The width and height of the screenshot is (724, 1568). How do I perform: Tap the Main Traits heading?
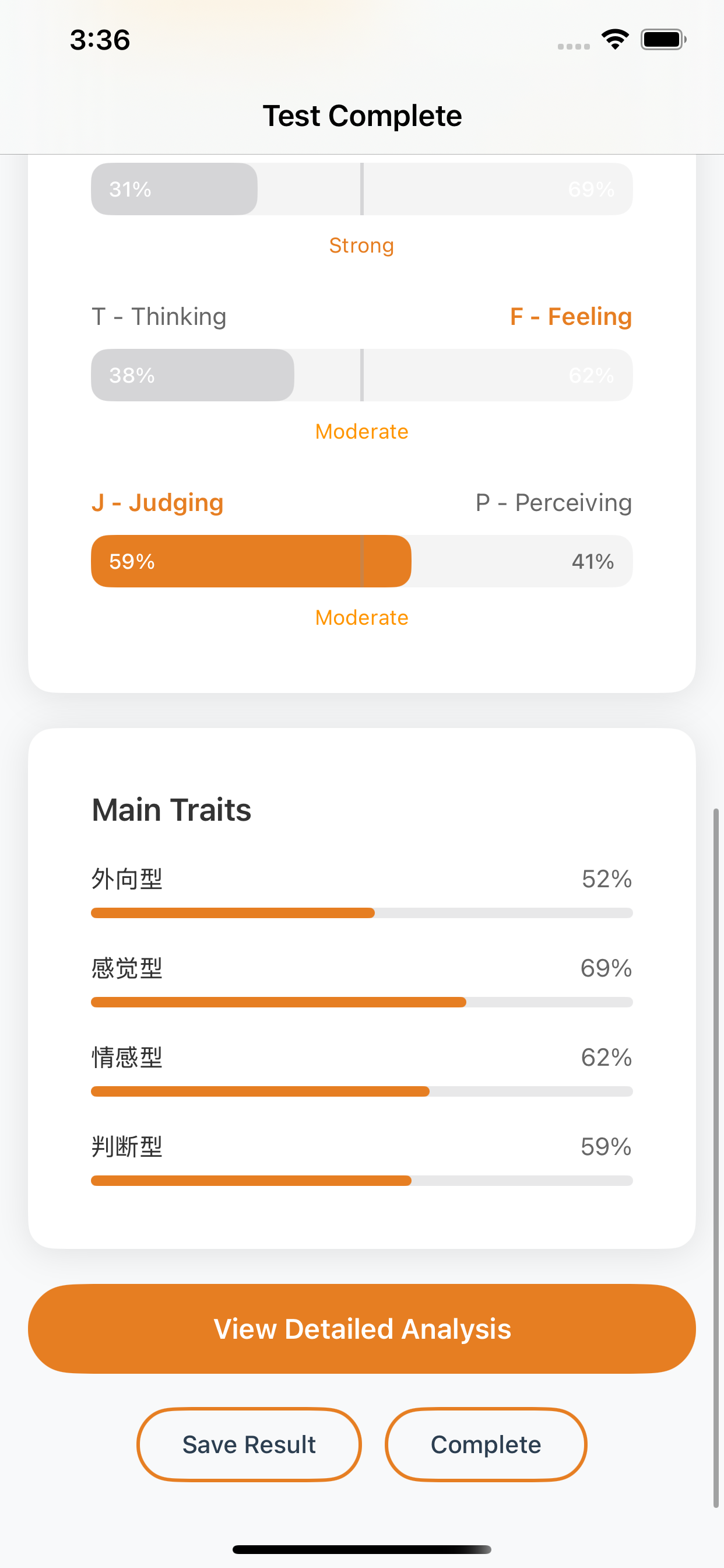171,810
